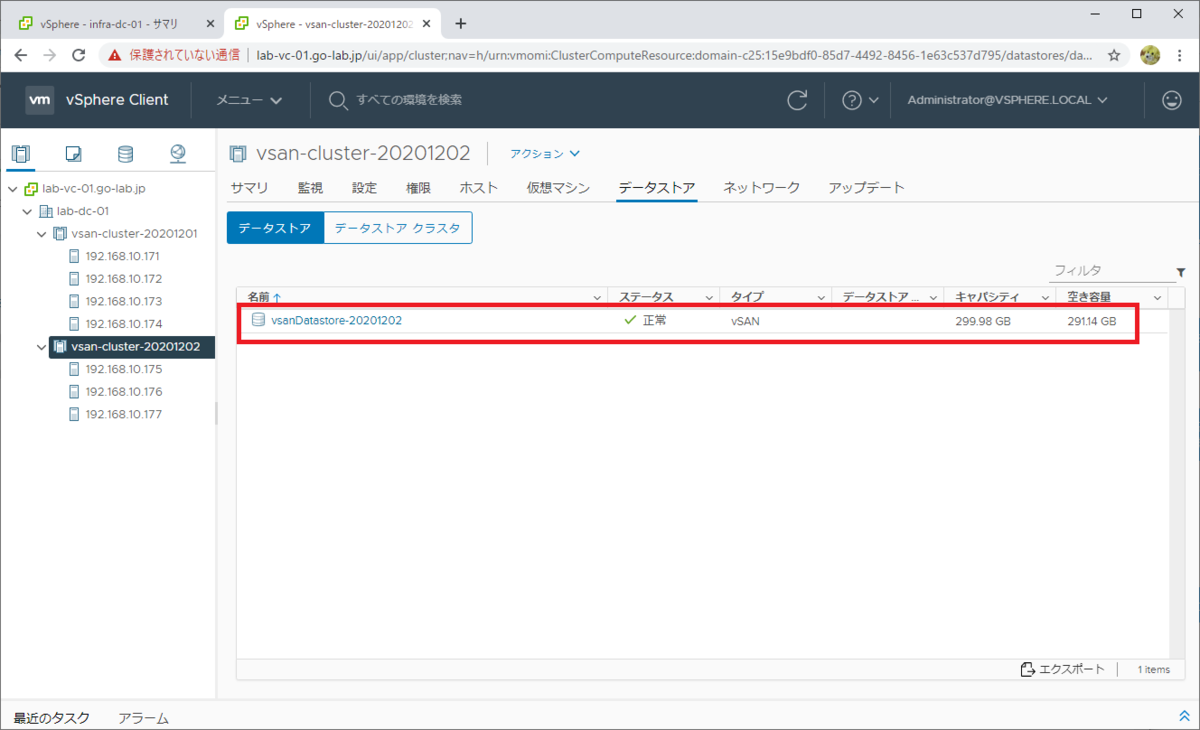Open Administrator@VSPHERE.LOCAL user menu

coord(1007,100)
